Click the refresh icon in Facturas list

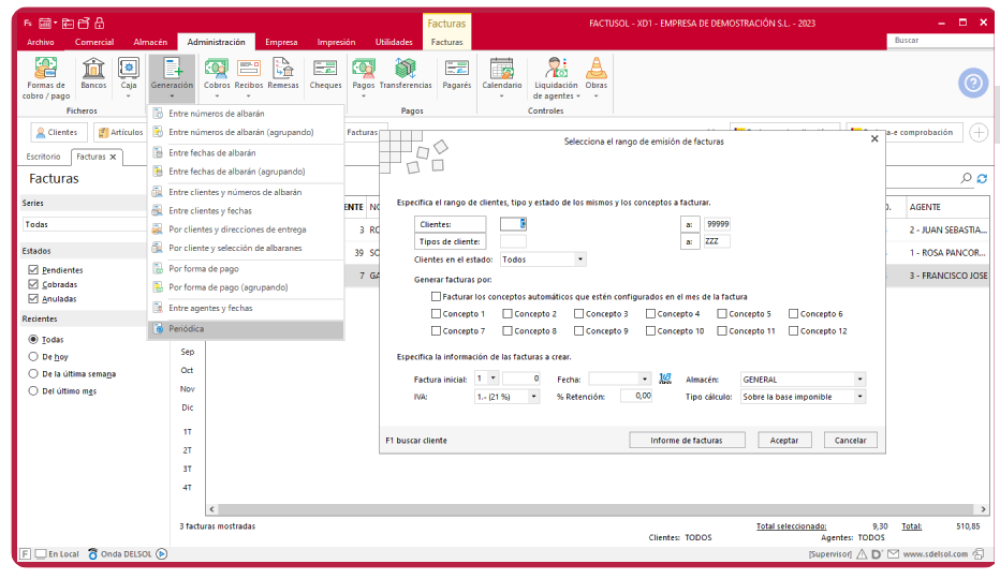point(982,179)
